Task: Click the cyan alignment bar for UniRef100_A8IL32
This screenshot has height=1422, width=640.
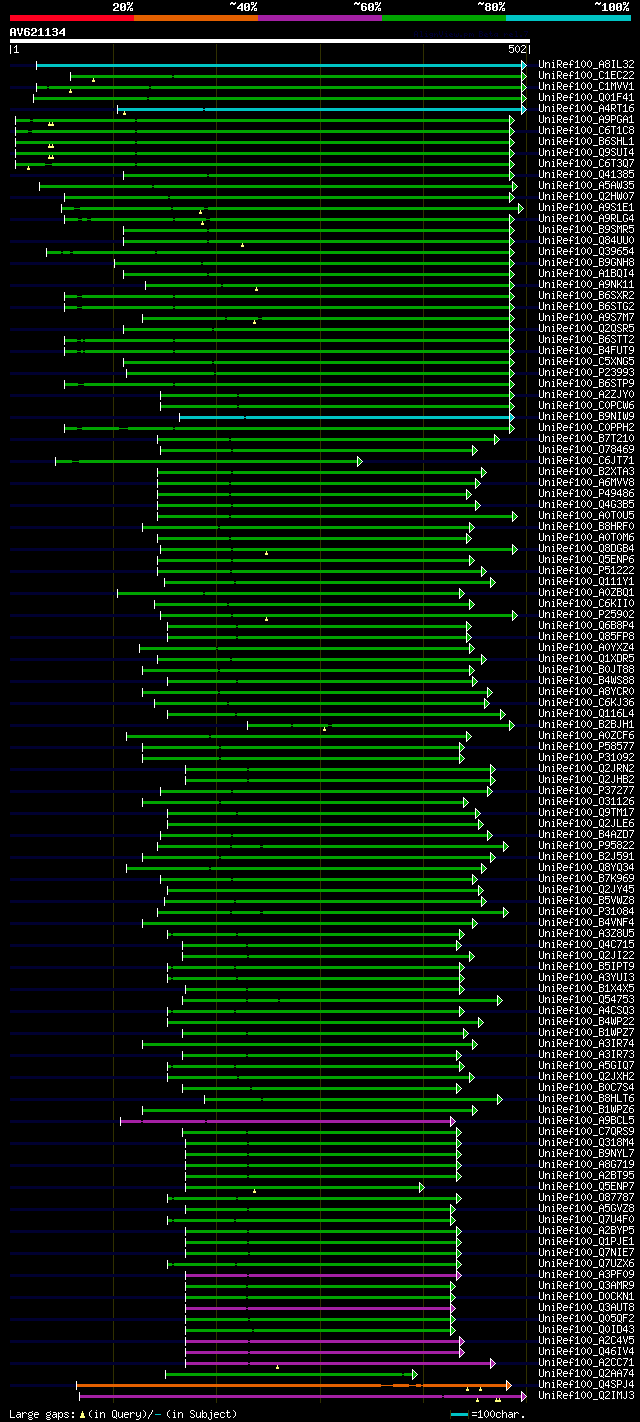Action: (281, 65)
